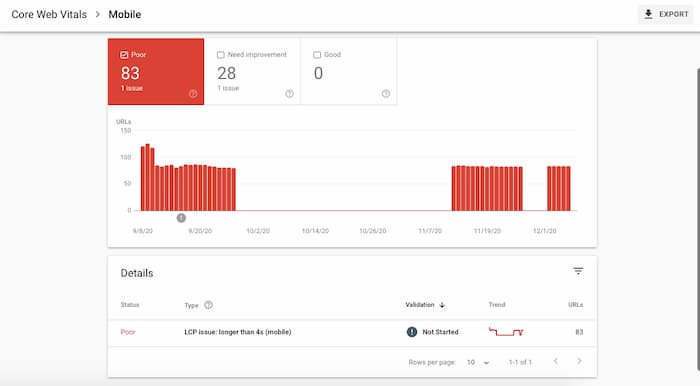Open help icon on Good card

[386, 94]
